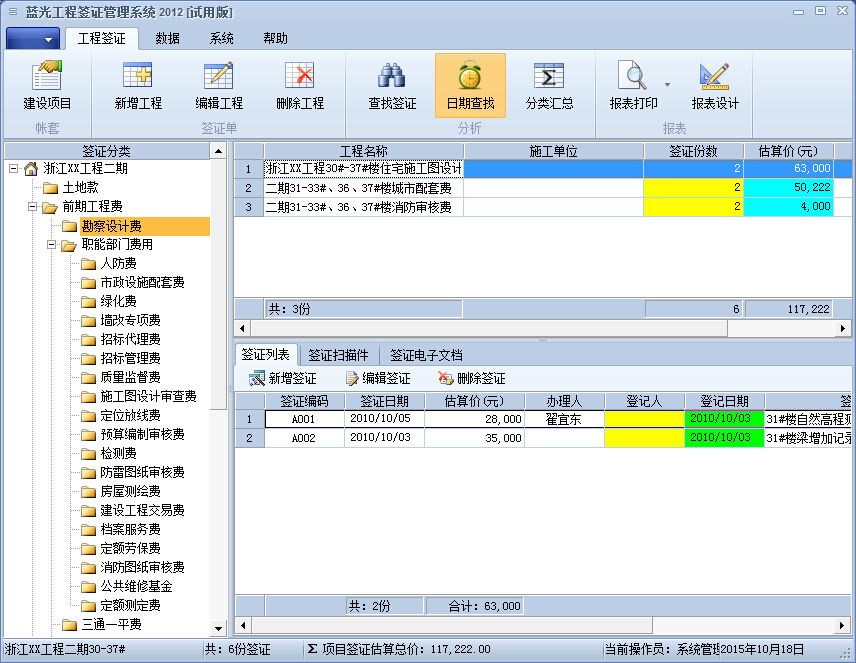Collapse the 浙江XX工程二期 root node
The height and width of the screenshot is (663, 856).
click(13, 169)
